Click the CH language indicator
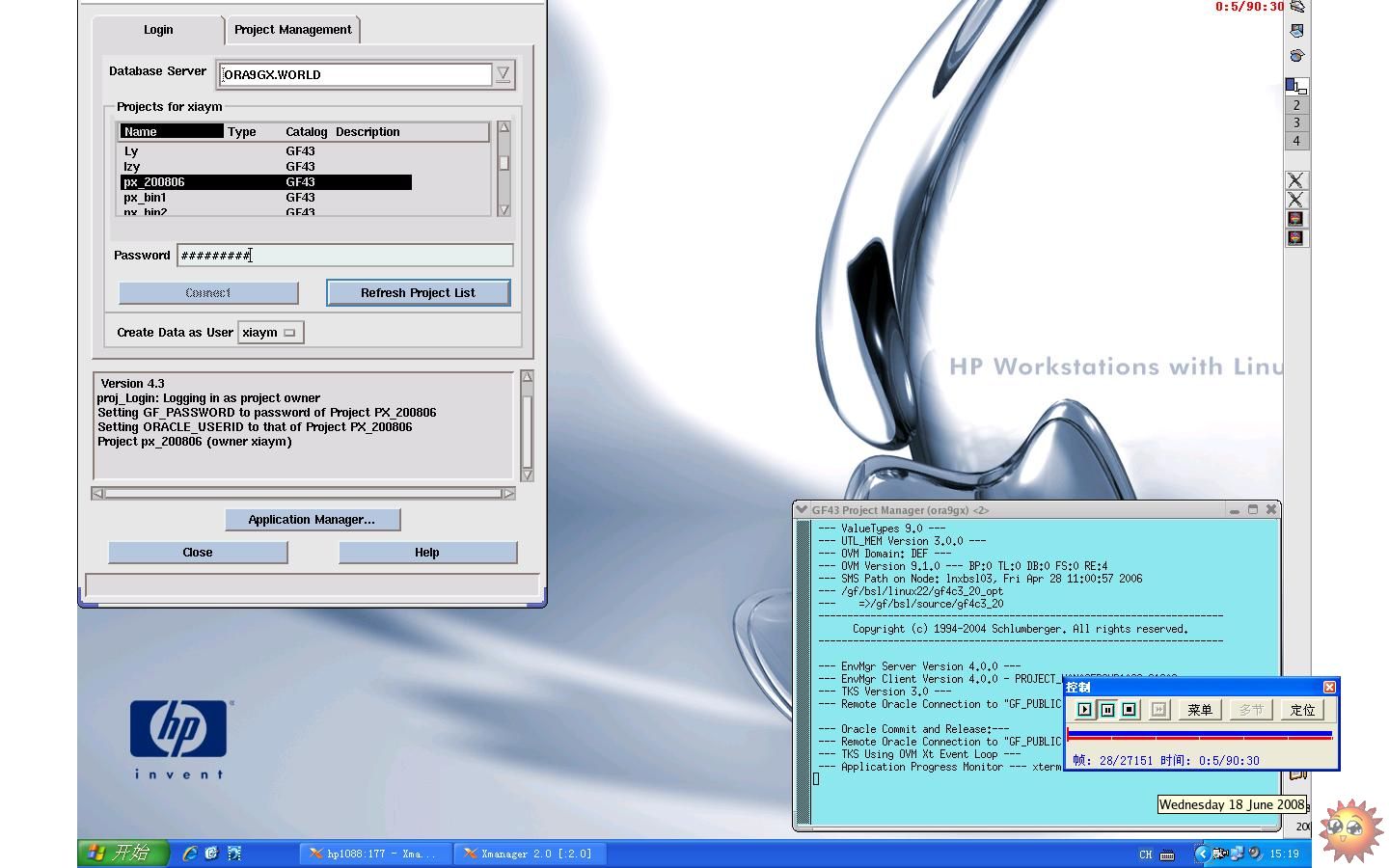Image resolution: width=1389 pixels, height=868 pixels. (x=1145, y=854)
